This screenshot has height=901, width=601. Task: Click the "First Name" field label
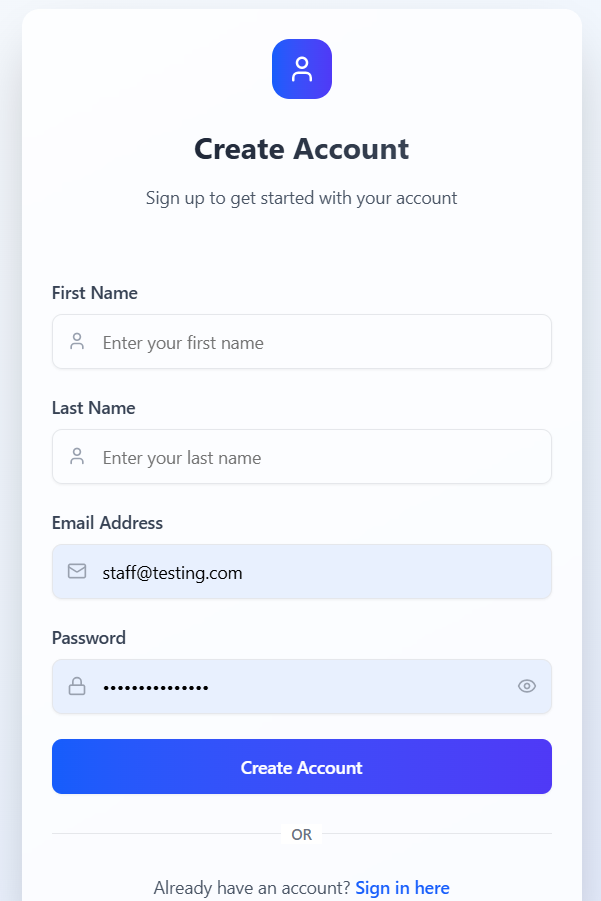(x=95, y=293)
